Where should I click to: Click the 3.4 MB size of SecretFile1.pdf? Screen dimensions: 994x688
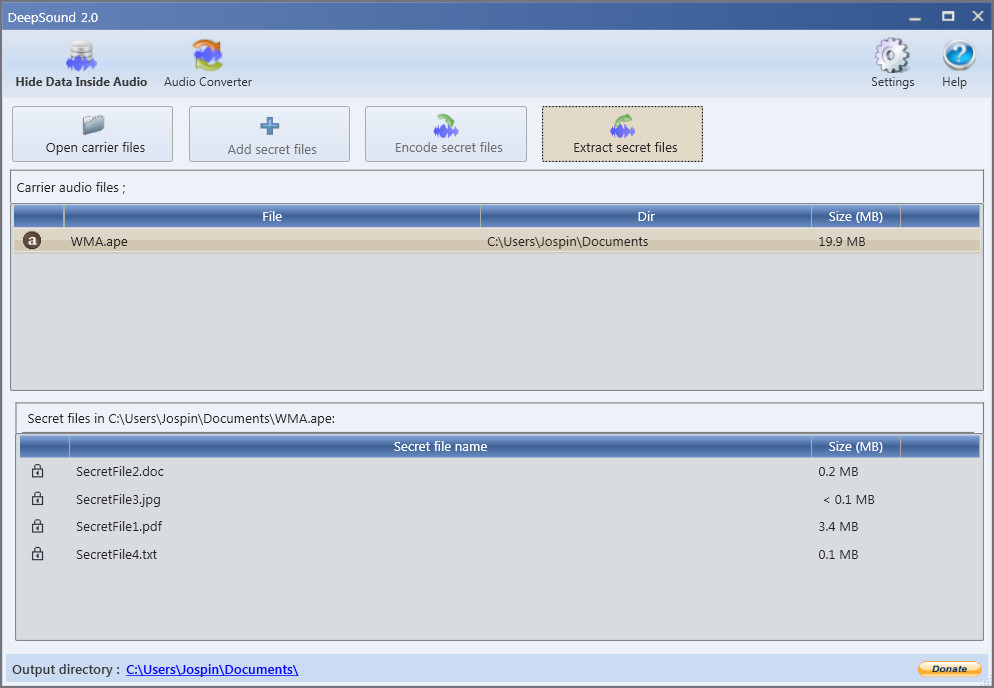[x=838, y=527]
